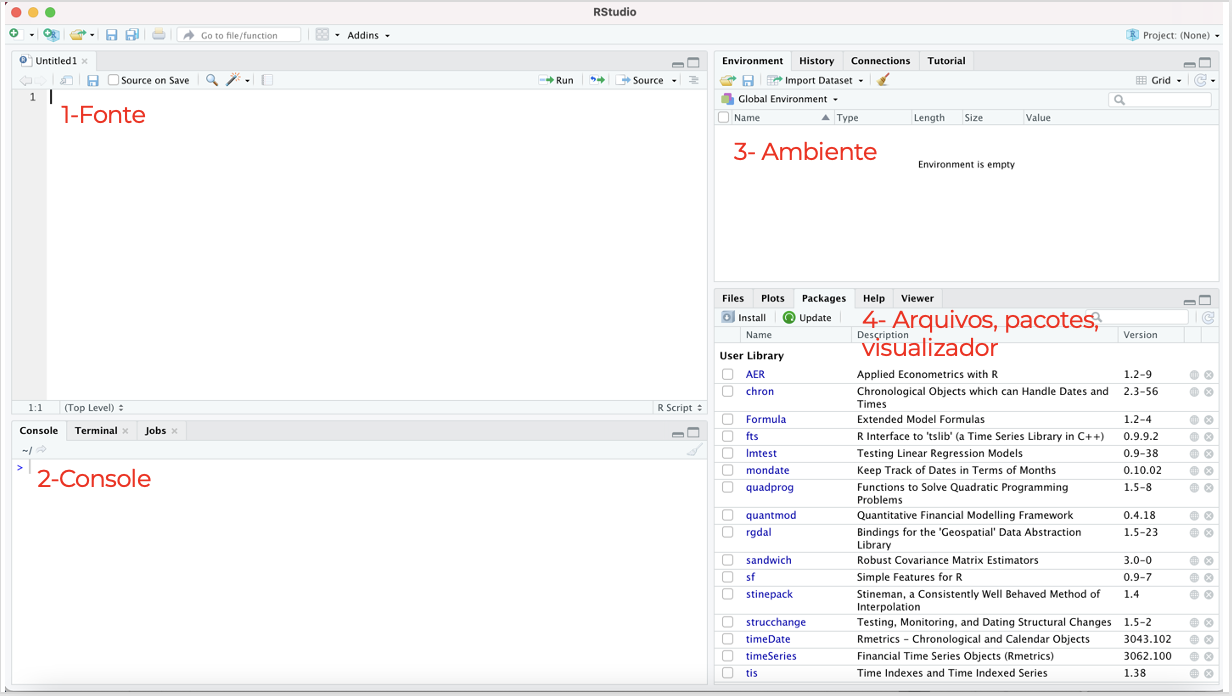Click the new file icon in main toolbar
The width and height of the screenshot is (1232, 696).
point(14,35)
